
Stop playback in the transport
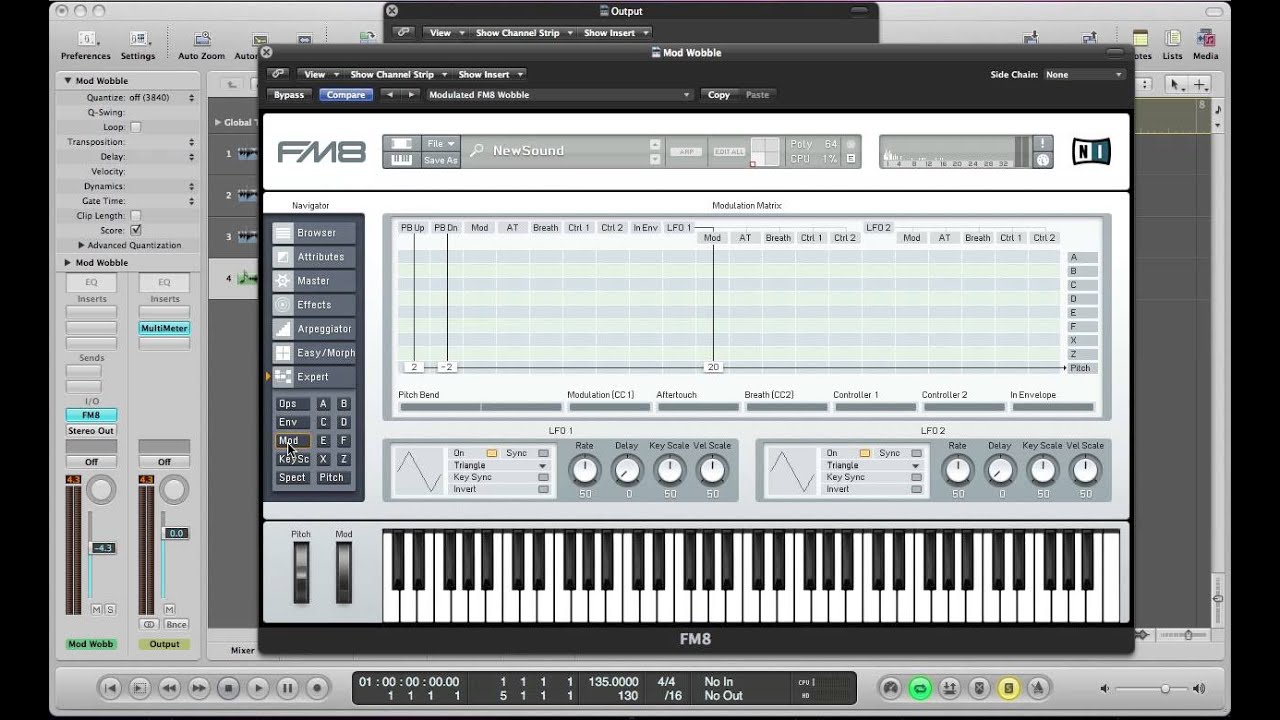click(228, 688)
